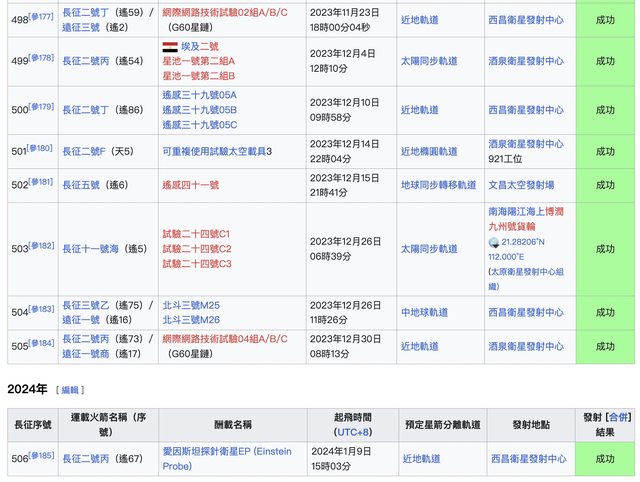Viewport: 640px width, 482px height.
Task: Open reference 參185 in row 506
Action: [41, 455]
